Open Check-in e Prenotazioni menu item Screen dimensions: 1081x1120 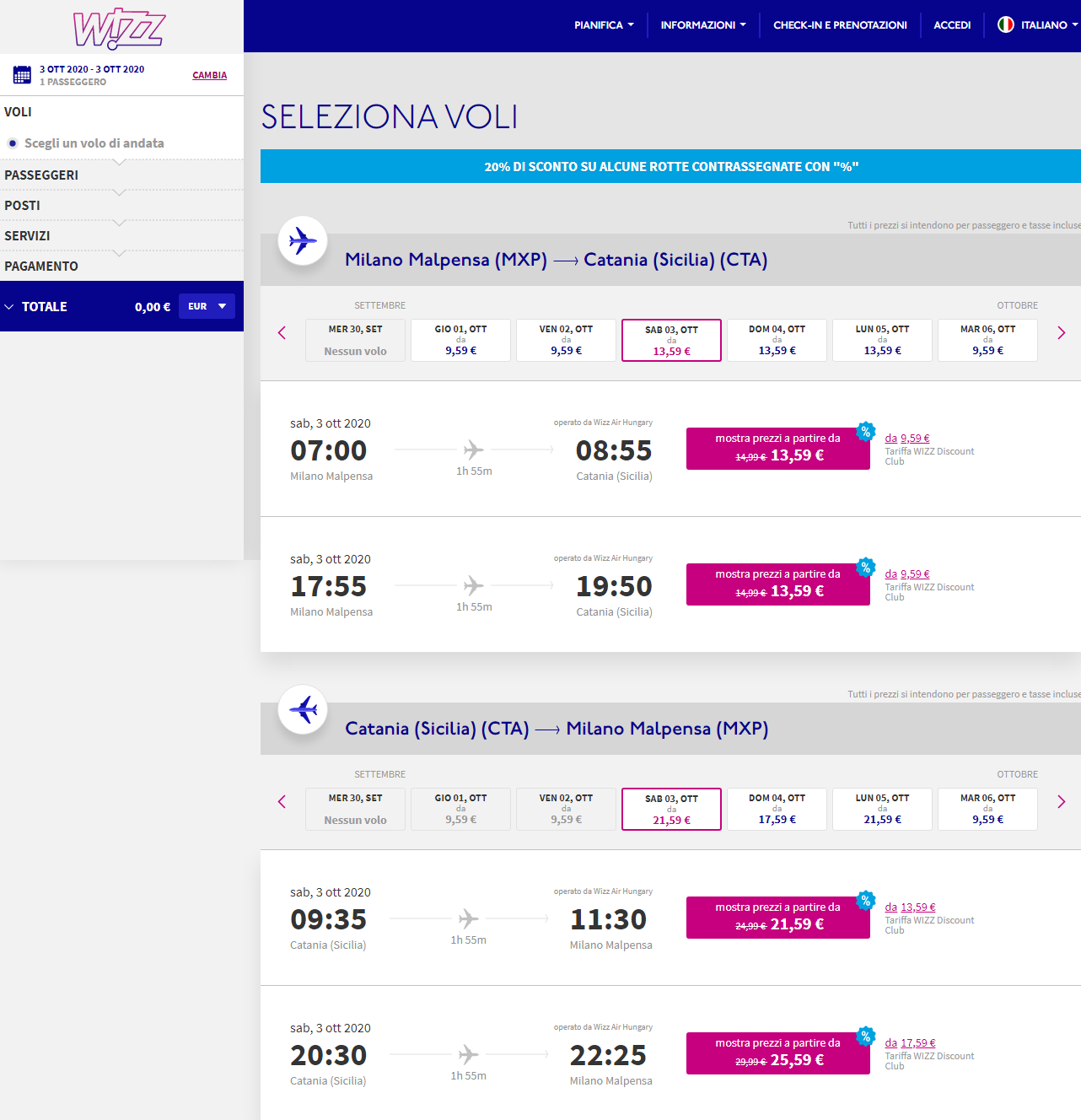[840, 25]
